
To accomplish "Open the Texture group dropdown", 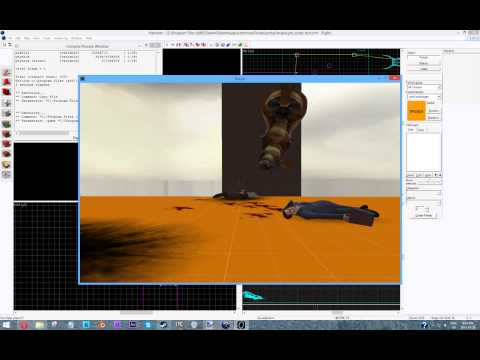I will [424, 87].
